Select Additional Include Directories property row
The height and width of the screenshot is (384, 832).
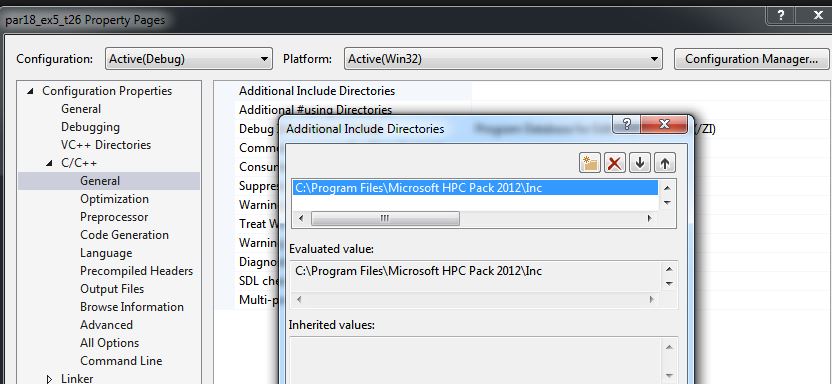tap(317, 91)
